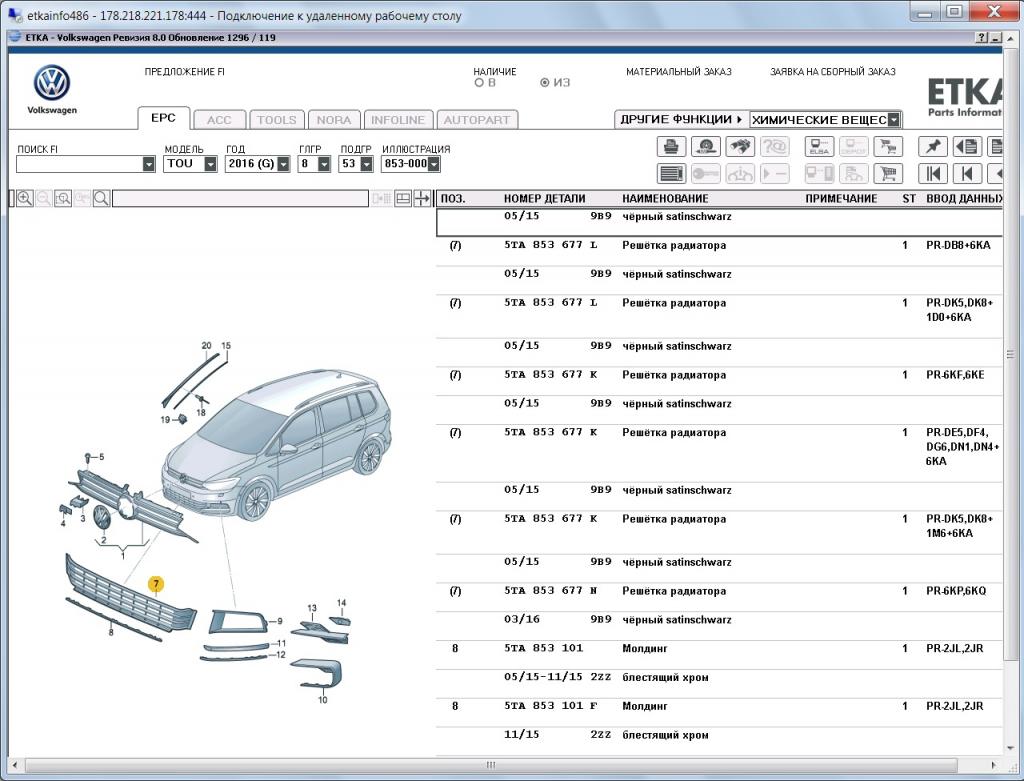This screenshot has width=1024, height=781.
Task: Click the ELBA computer icon
Action: coord(819,146)
